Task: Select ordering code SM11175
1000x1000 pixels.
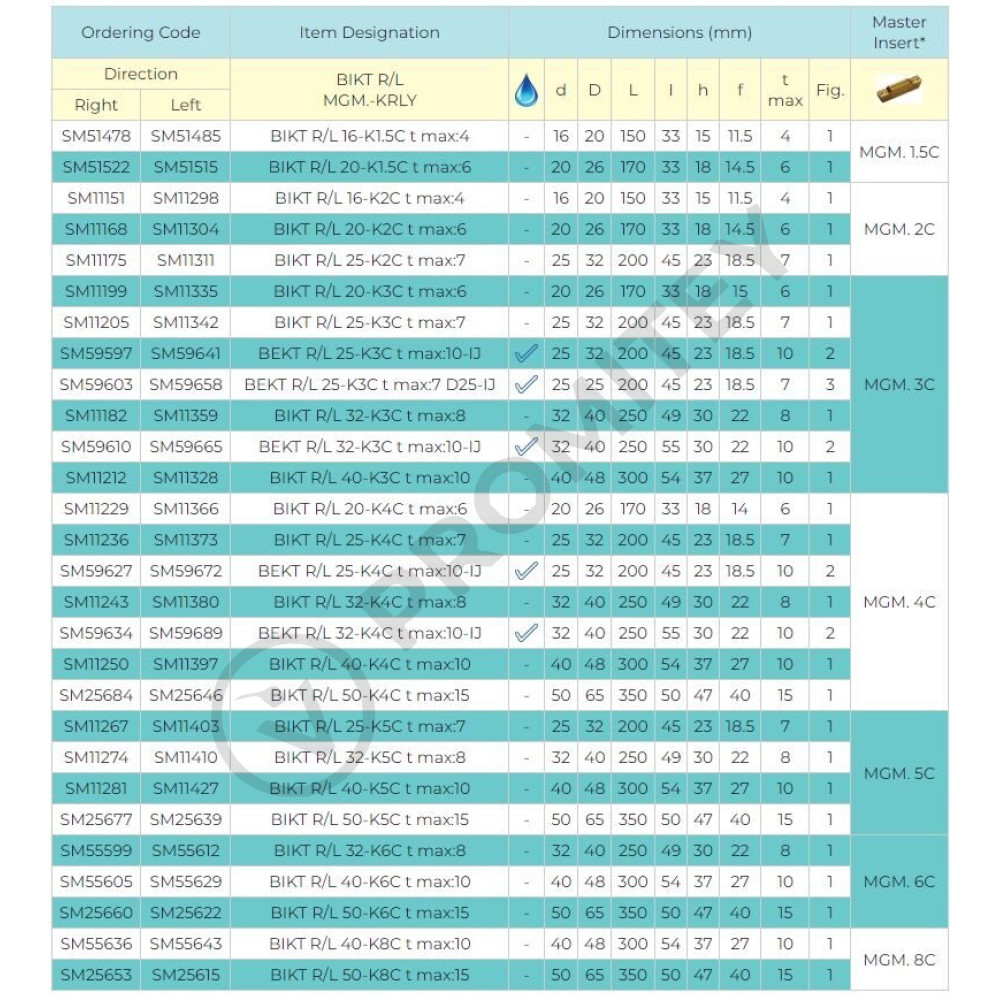Action: [96, 260]
